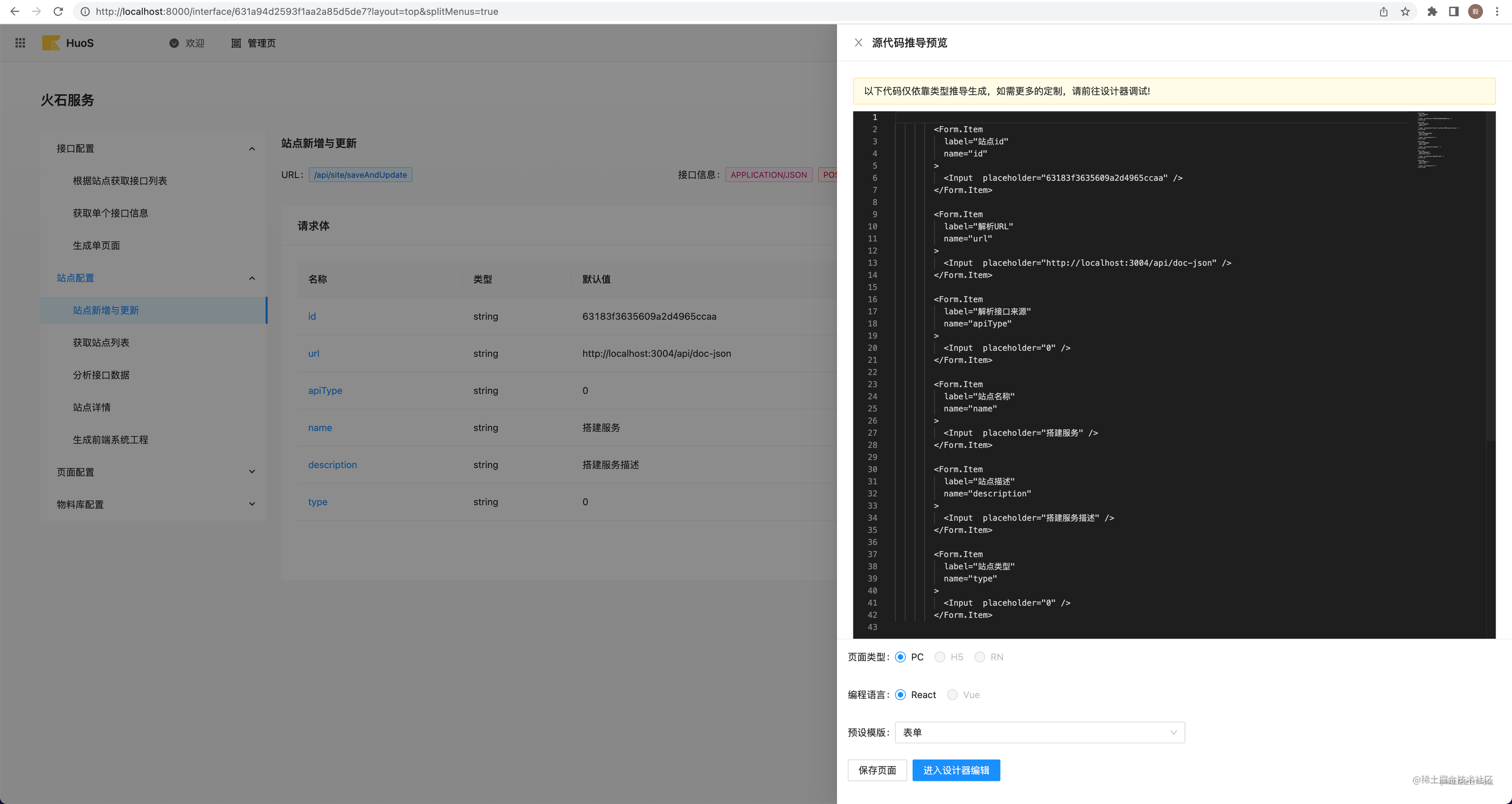Click the HuoS logo icon

pyautogui.click(x=51, y=43)
